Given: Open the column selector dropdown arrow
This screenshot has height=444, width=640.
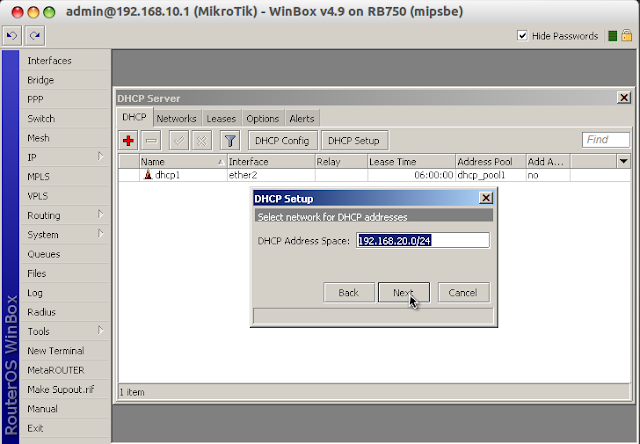Looking at the screenshot, I should [x=623, y=161].
